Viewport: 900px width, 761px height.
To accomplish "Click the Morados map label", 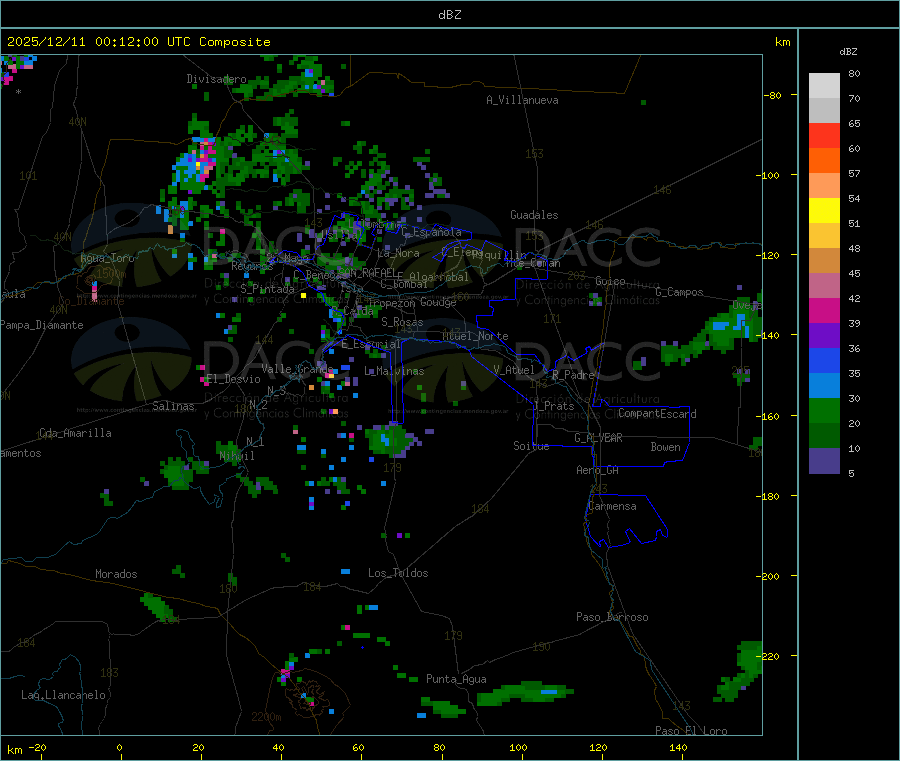I will click(116, 574).
